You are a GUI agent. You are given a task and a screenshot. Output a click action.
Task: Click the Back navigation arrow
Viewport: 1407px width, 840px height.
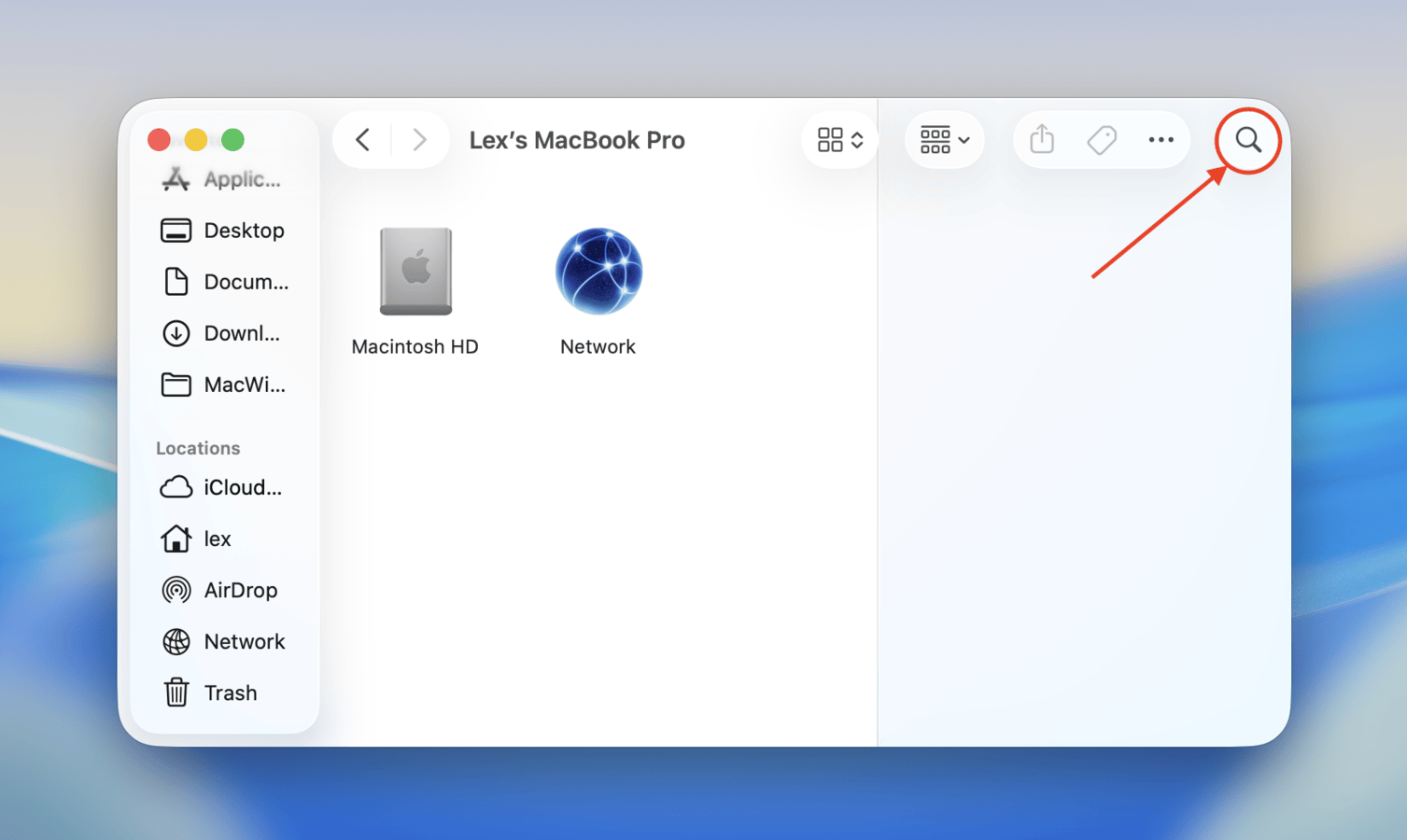[363, 139]
